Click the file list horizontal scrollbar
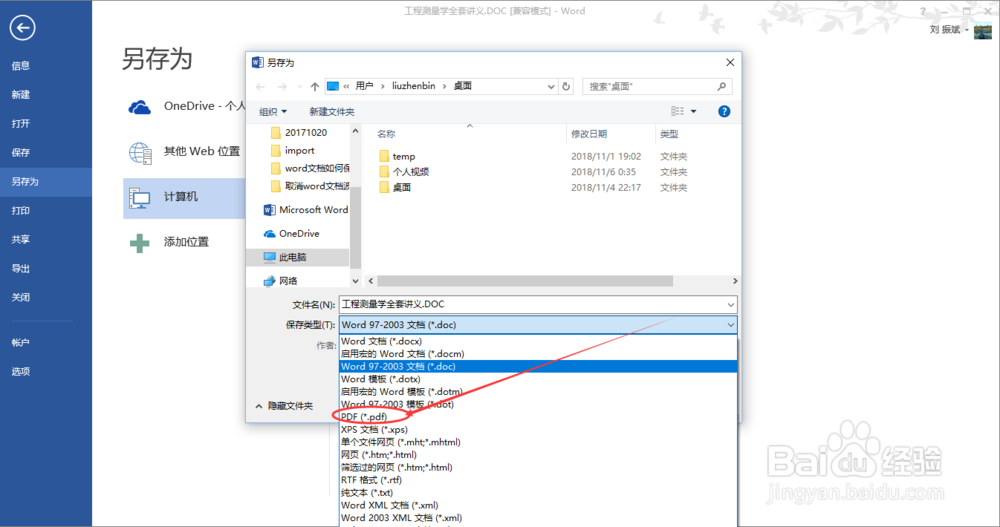This screenshot has height=527, width=1000. click(525, 281)
